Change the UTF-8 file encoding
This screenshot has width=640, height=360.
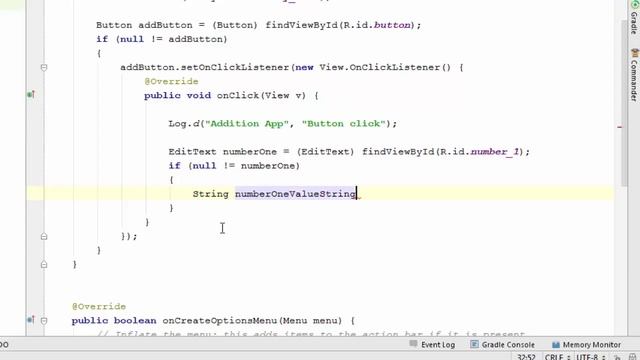(590, 357)
